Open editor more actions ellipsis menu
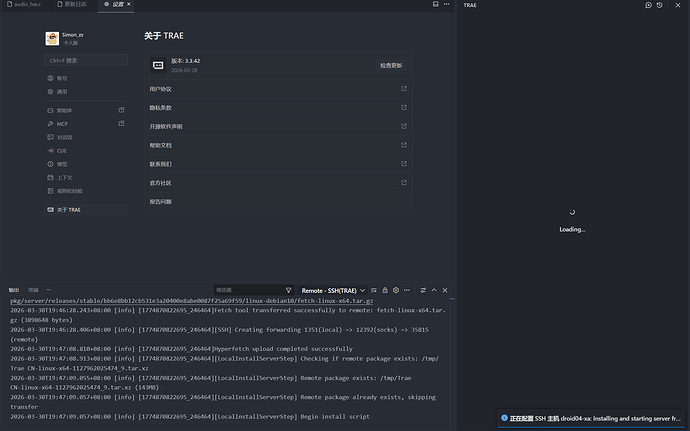The width and height of the screenshot is (690, 431). (x=447, y=4)
